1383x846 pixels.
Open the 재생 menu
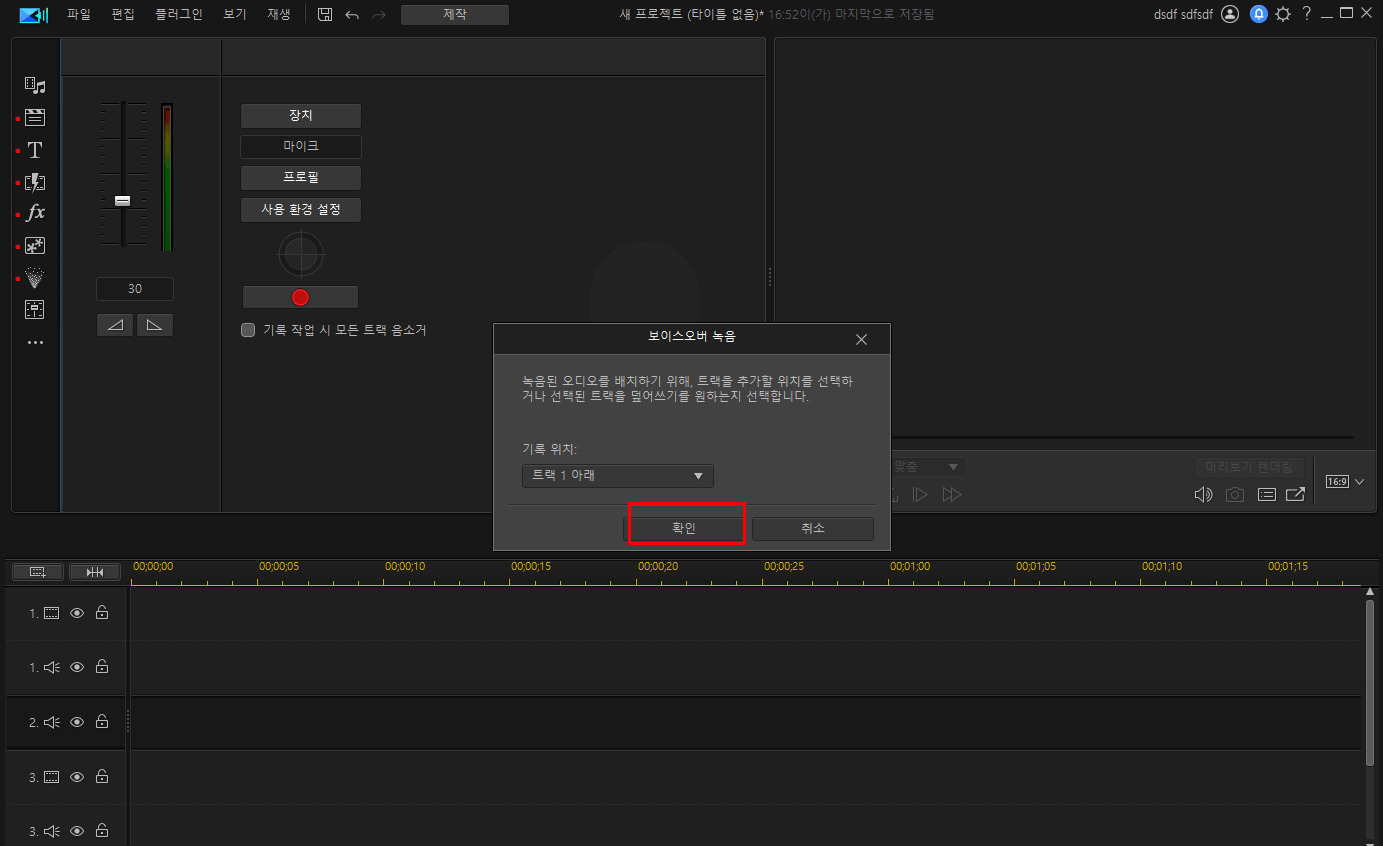(x=279, y=15)
